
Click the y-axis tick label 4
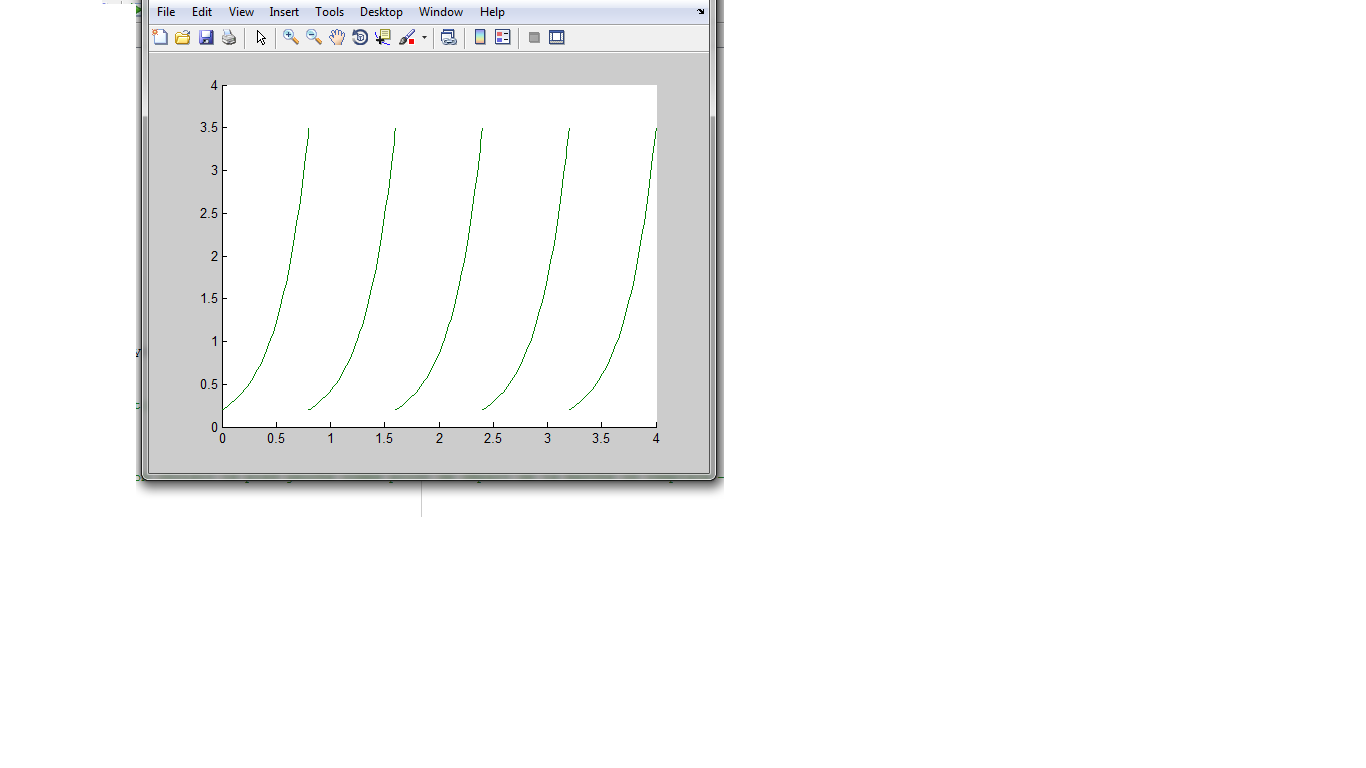tap(214, 86)
